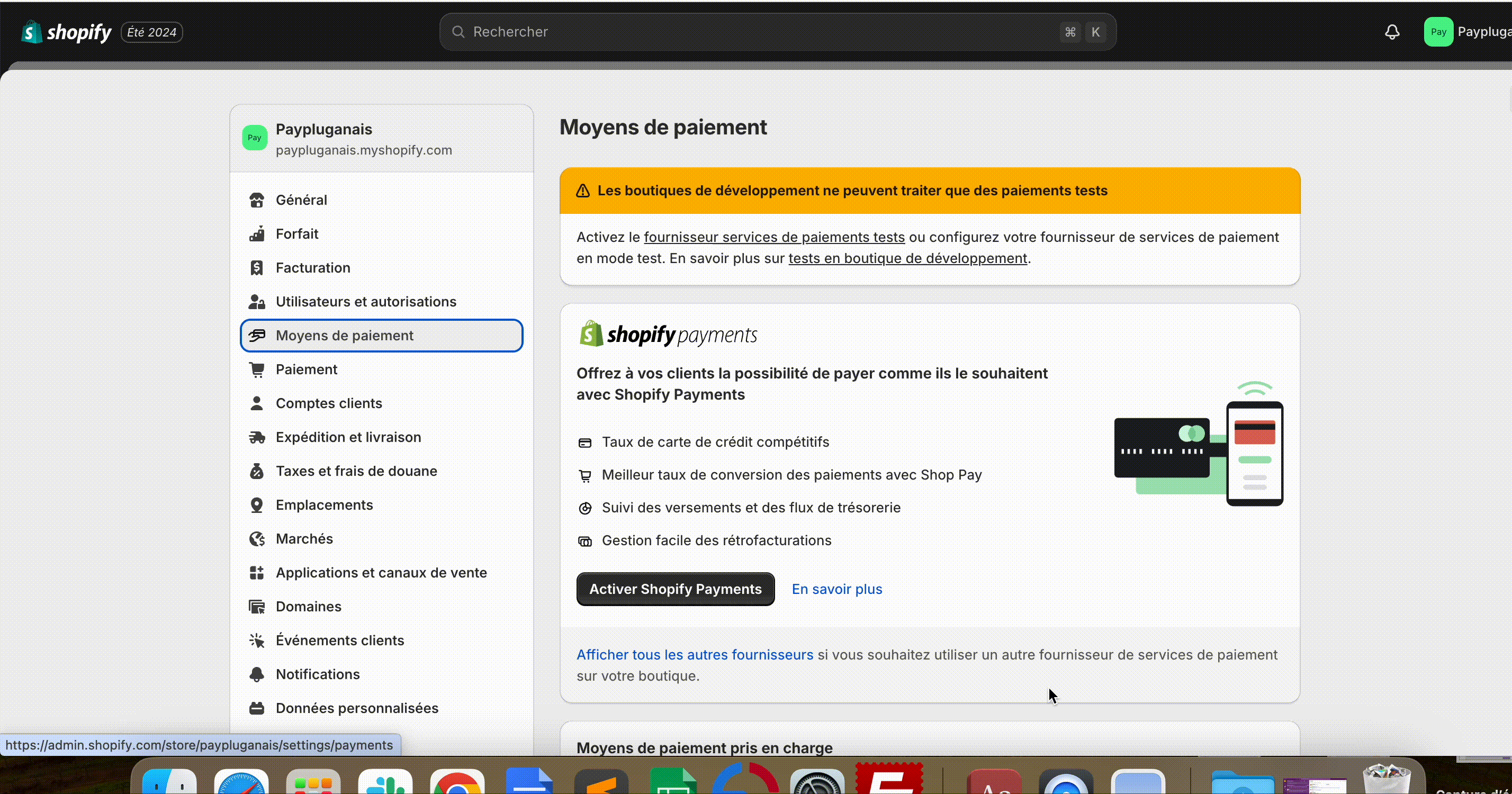Click the magnifier icon in the search bar
The image size is (1512, 794).
pos(458,32)
